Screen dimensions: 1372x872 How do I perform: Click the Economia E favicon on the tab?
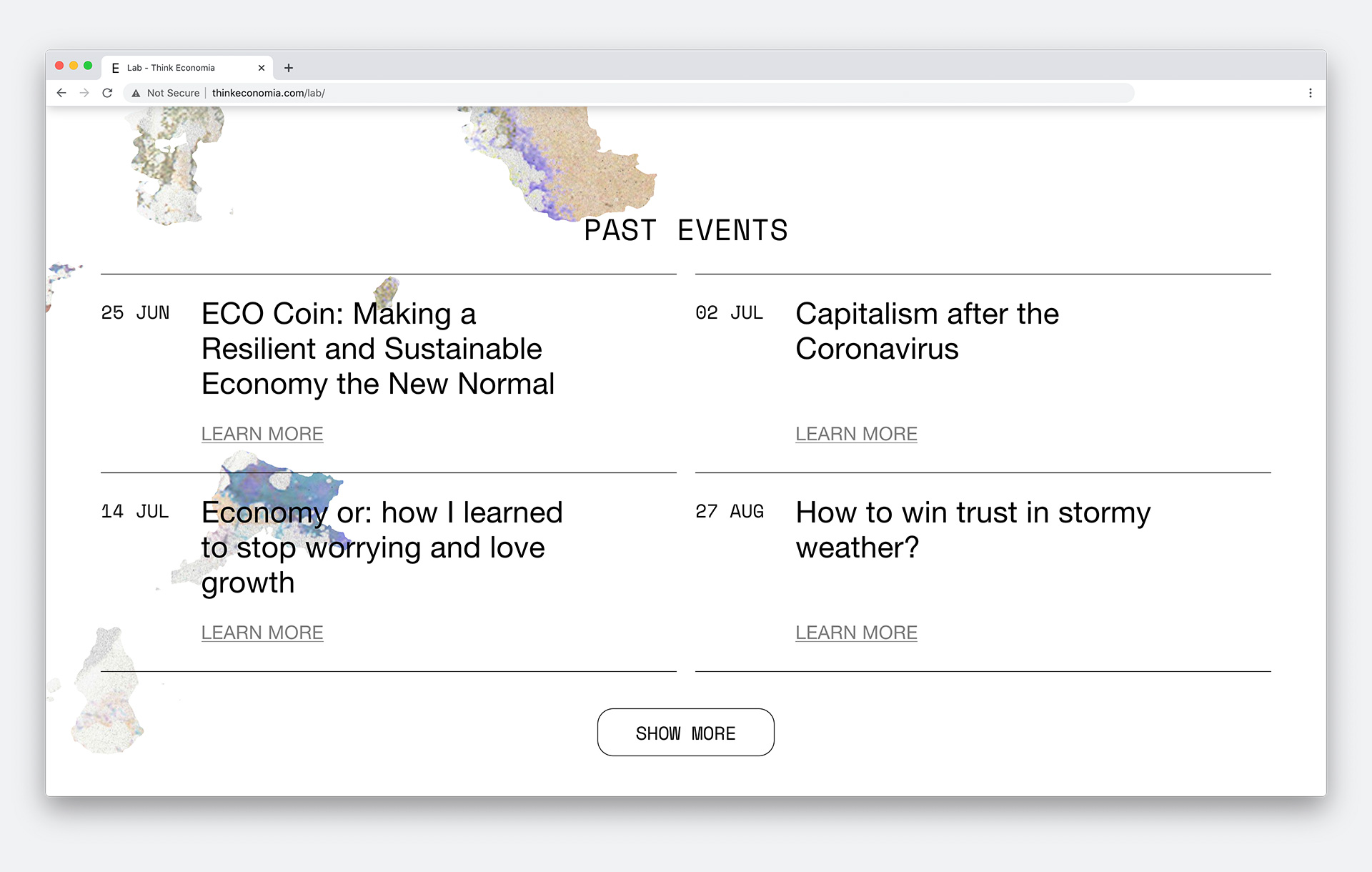(115, 68)
